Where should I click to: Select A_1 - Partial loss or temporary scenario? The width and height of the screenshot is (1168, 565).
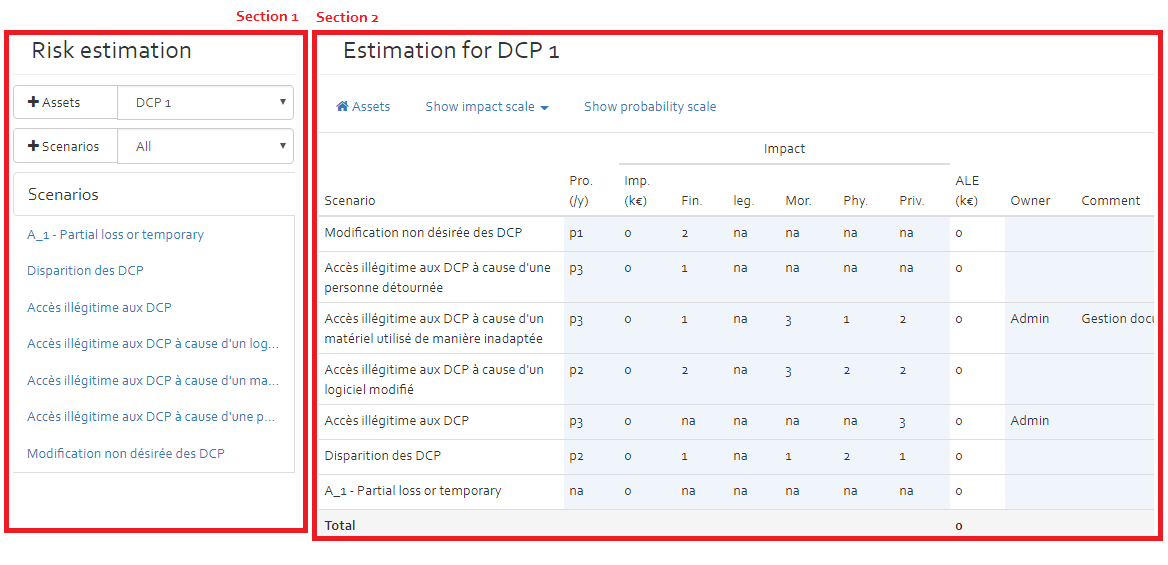coord(115,234)
